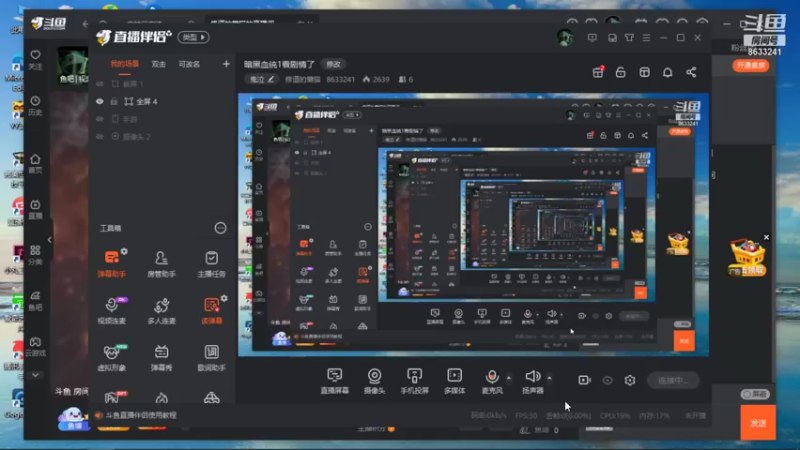Collapse the left panel arrow
The height and width of the screenshot is (450, 800).
(x=49, y=240)
